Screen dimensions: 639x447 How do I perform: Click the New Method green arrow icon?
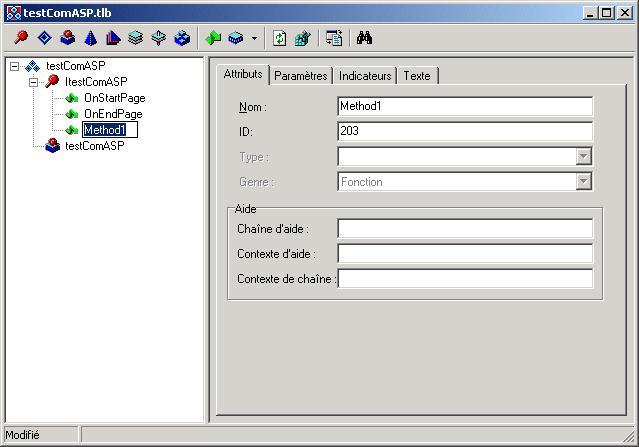pyautogui.click(x=213, y=38)
